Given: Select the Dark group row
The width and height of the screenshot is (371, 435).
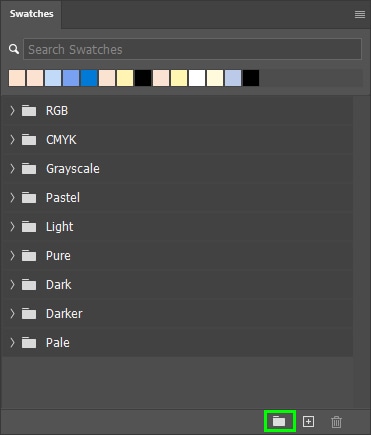Looking at the screenshot, I should tap(178, 285).
